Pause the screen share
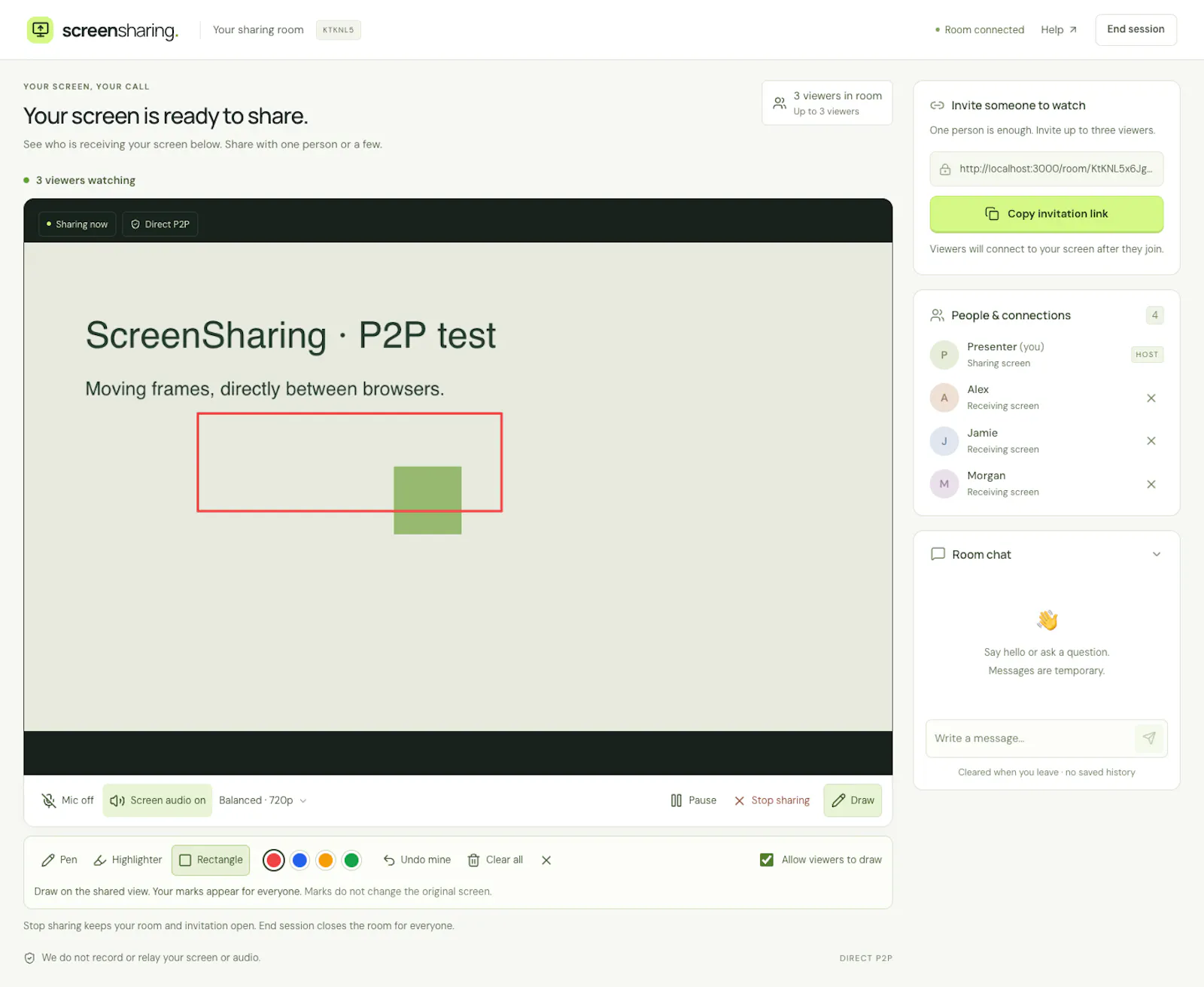This screenshot has height=987, width=1204. [x=693, y=800]
